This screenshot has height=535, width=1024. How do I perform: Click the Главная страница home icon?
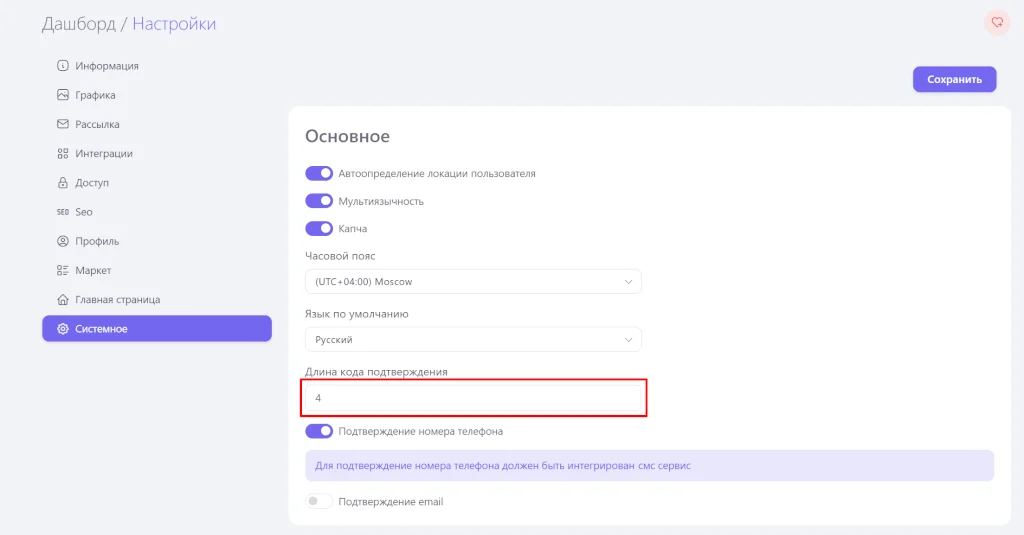coord(63,299)
